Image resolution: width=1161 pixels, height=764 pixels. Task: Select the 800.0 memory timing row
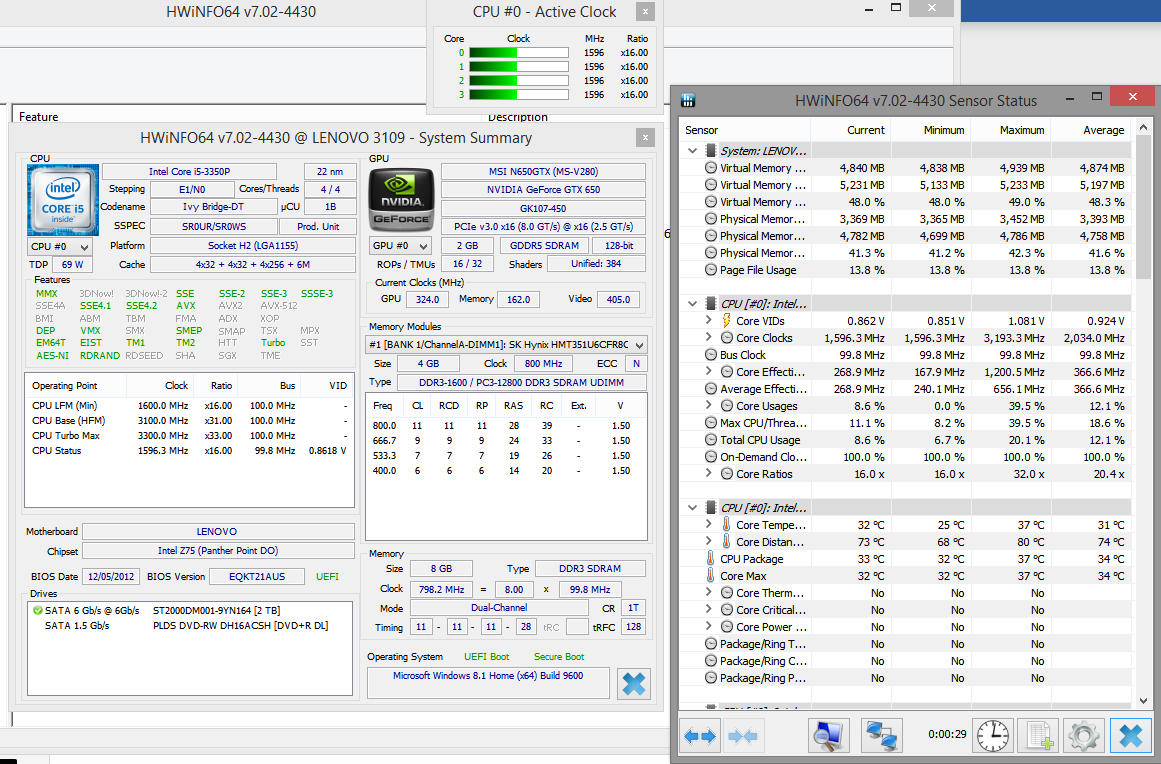pyautogui.click(x=506, y=426)
